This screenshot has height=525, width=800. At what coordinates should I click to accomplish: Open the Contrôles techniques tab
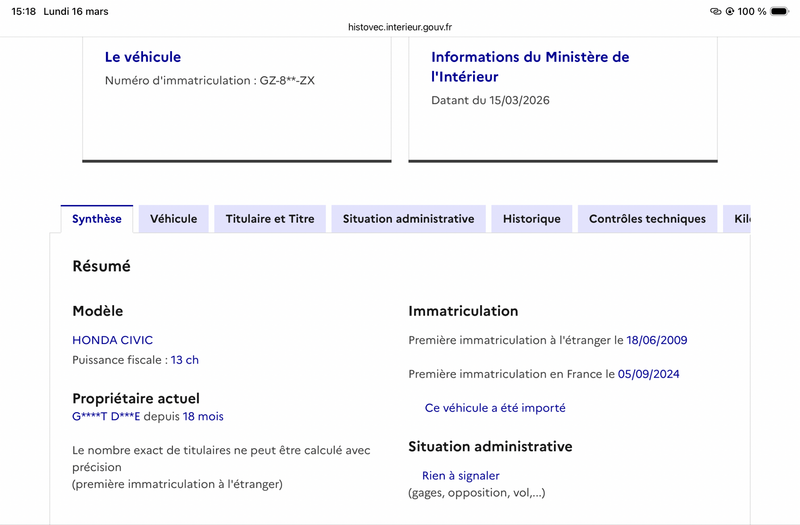(647, 219)
